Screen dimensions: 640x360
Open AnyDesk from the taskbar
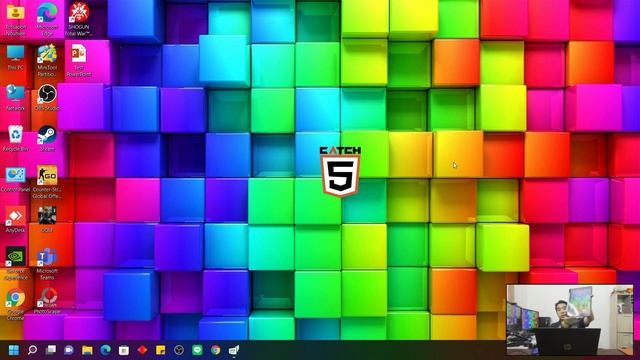click(x=142, y=350)
